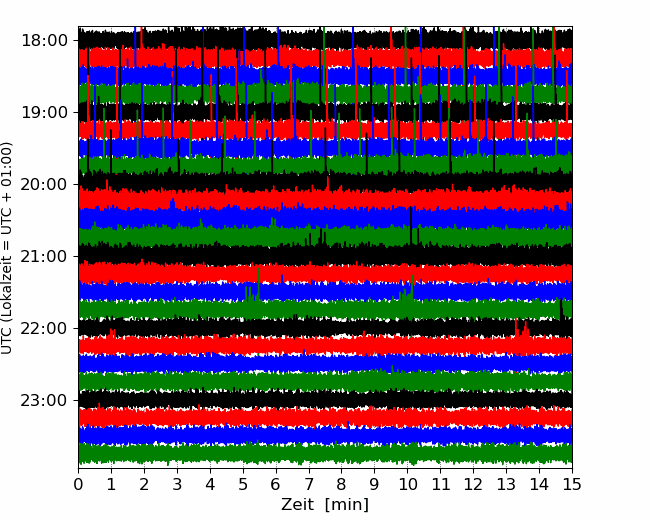Click the x-axis tick label 9

tap(375, 484)
